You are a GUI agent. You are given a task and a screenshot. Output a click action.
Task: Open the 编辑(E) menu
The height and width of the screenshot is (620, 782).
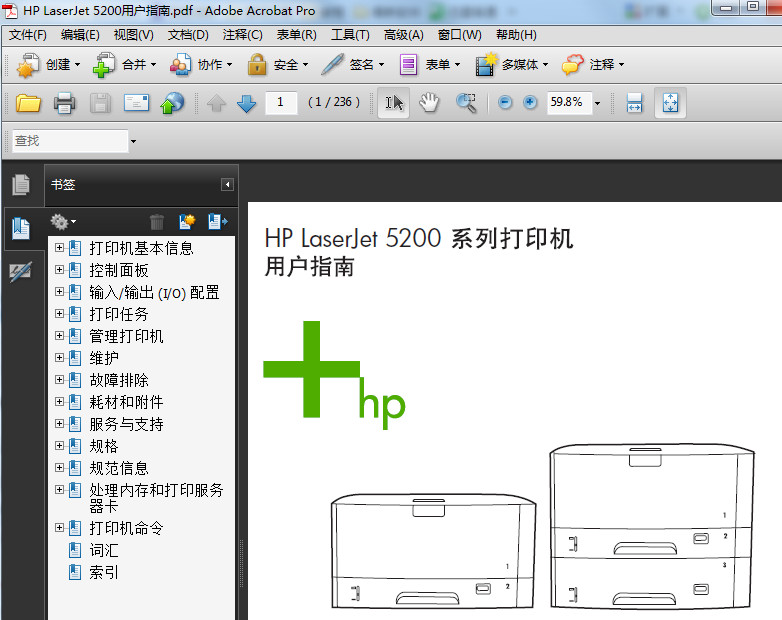click(x=80, y=35)
